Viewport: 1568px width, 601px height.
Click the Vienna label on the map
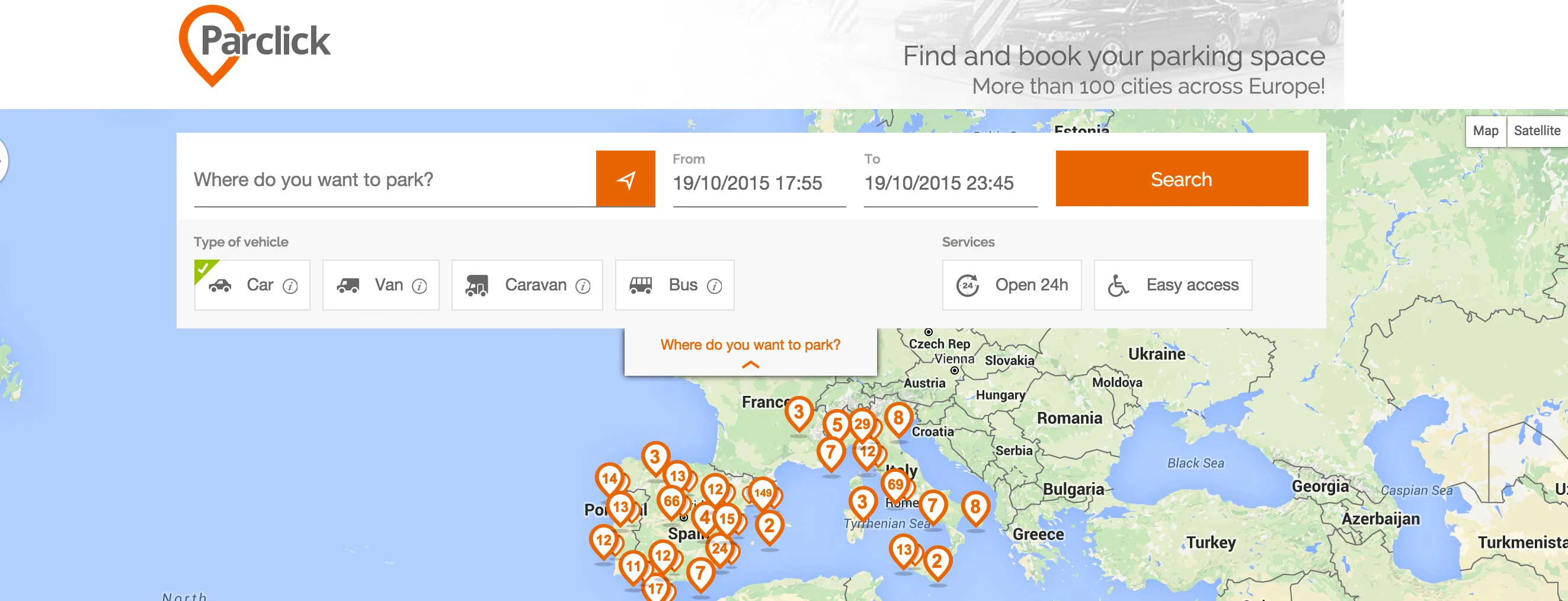955,359
